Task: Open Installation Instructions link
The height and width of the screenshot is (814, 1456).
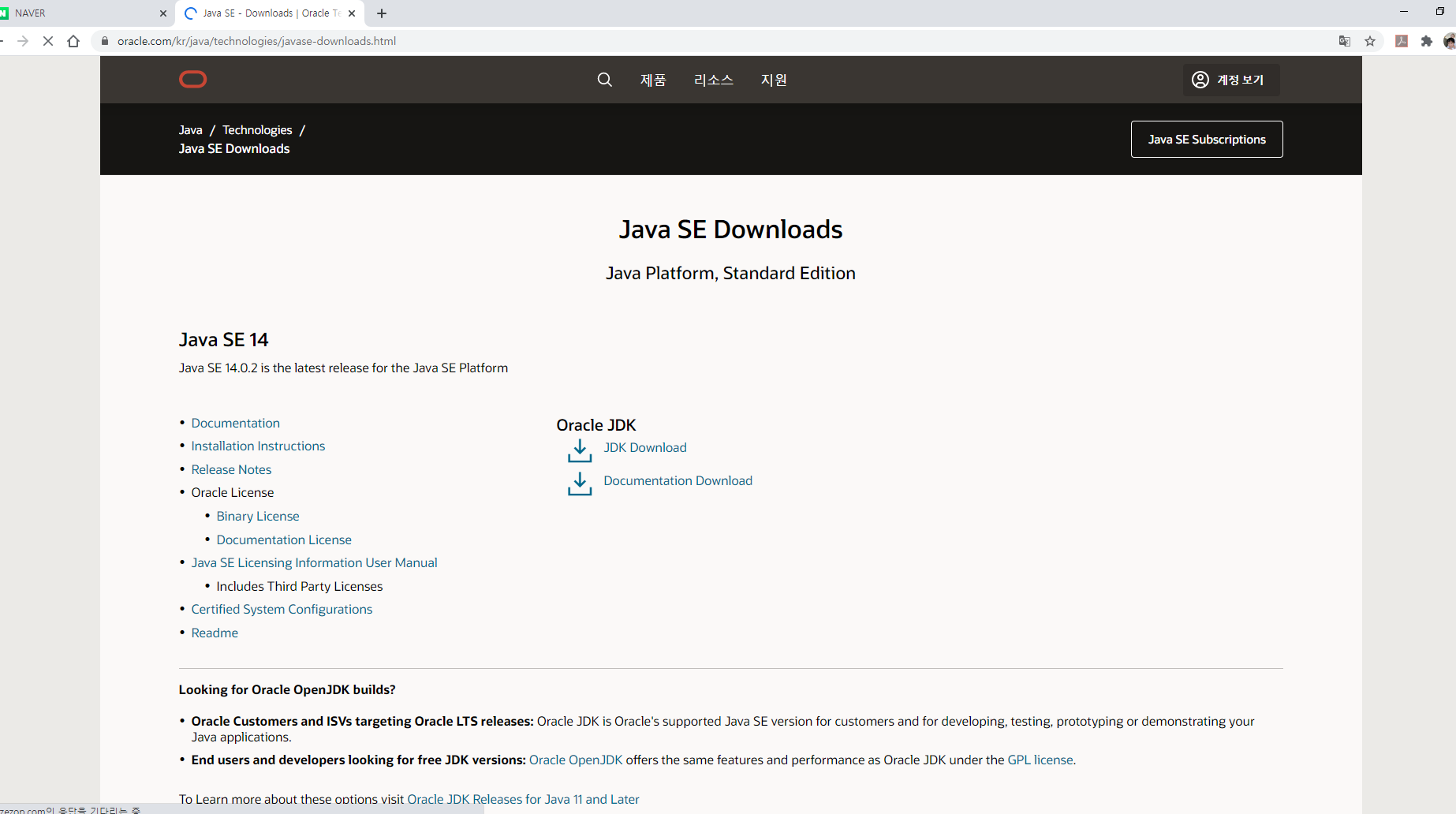Action: click(258, 446)
